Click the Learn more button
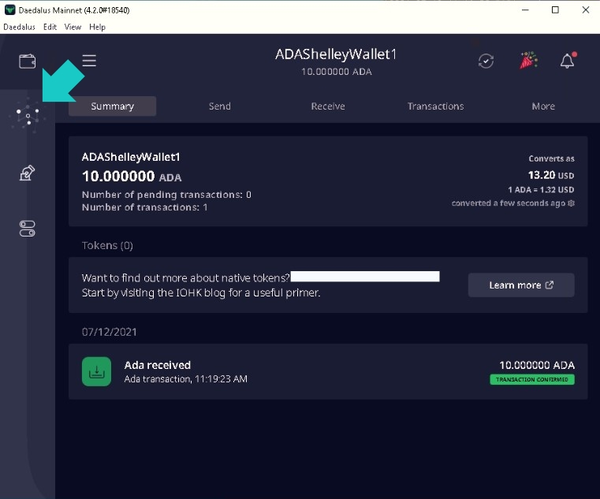This screenshot has width=600, height=499. [x=521, y=285]
